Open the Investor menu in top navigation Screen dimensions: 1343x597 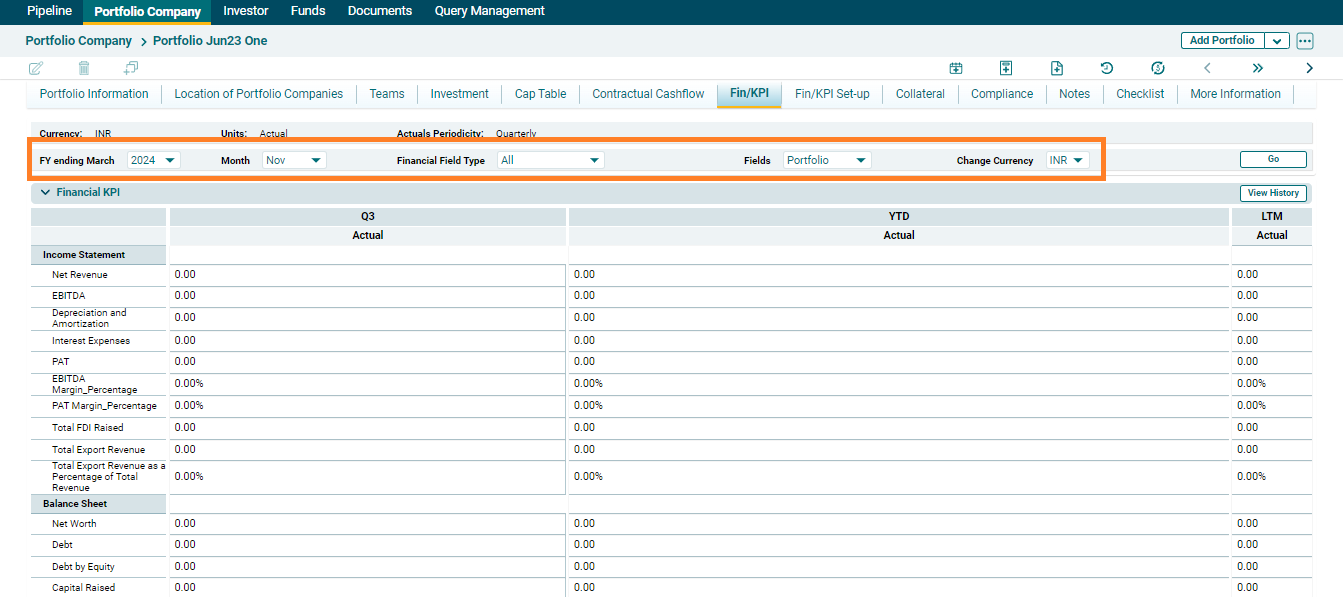tap(246, 11)
